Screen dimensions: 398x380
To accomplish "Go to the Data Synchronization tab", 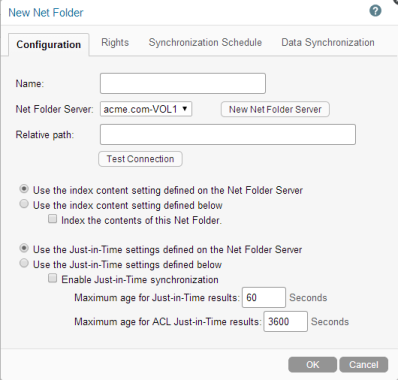I will pyautogui.click(x=328, y=42).
